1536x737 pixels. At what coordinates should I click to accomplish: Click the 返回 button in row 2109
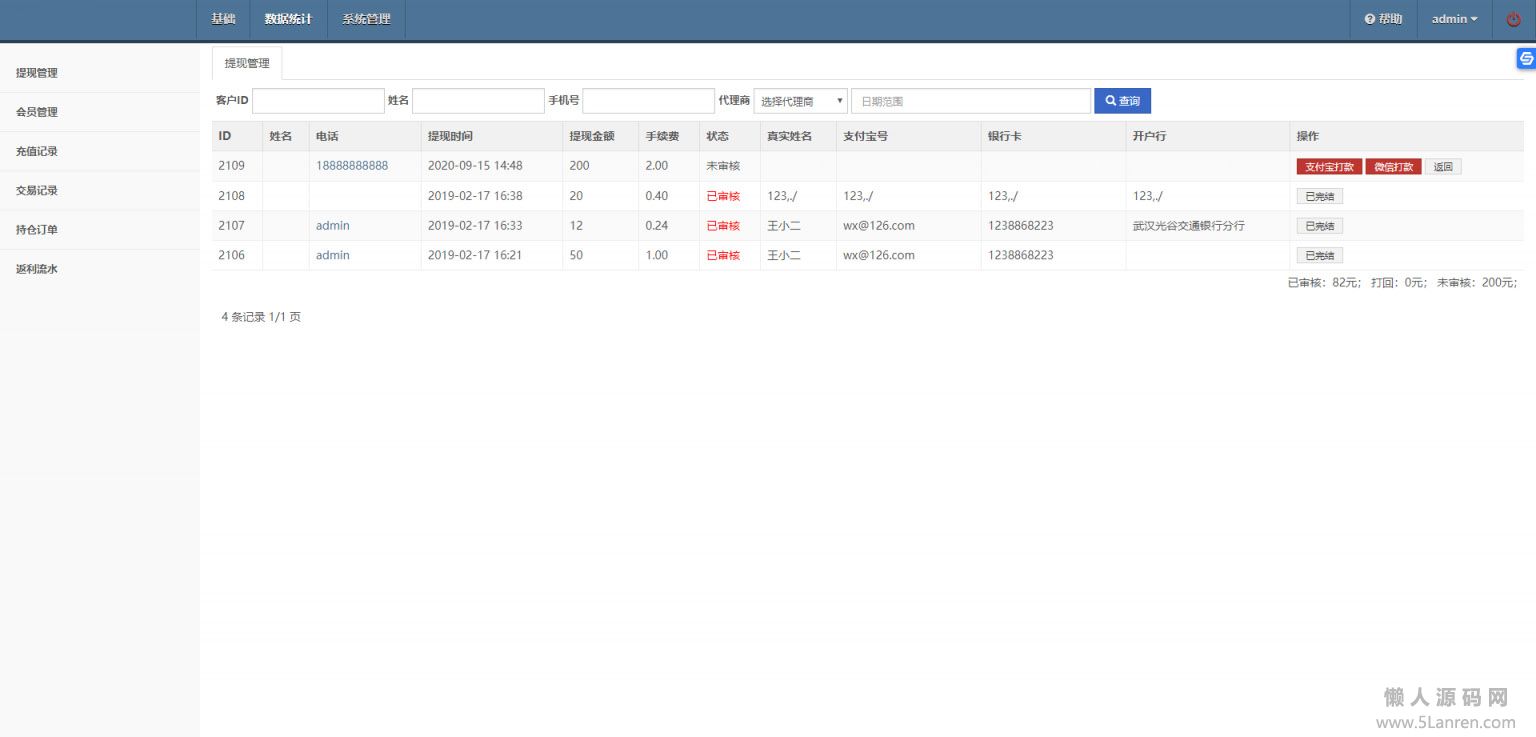[1443, 167]
